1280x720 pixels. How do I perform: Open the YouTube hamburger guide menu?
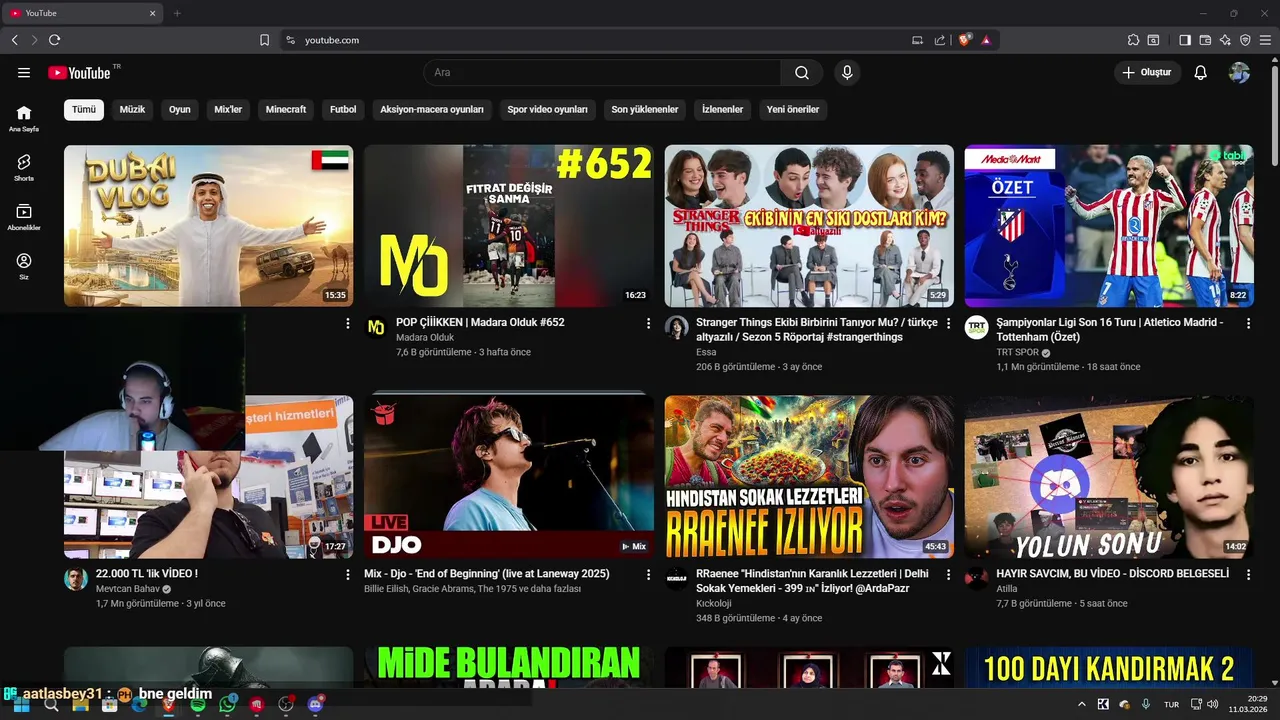(x=24, y=73)
